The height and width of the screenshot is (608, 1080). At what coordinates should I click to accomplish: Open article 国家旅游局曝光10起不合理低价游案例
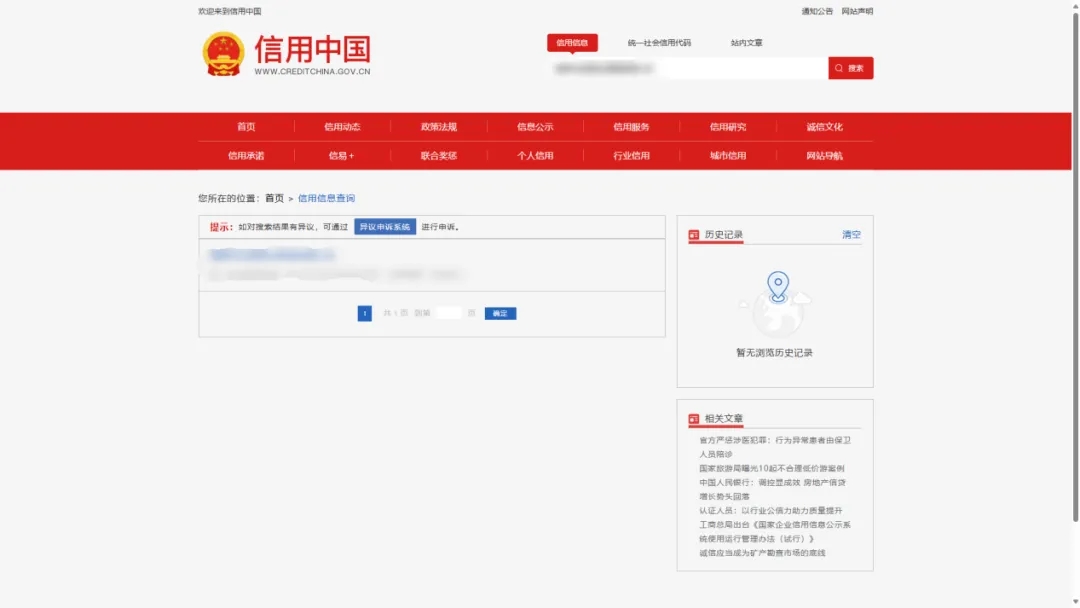point(771,468)
